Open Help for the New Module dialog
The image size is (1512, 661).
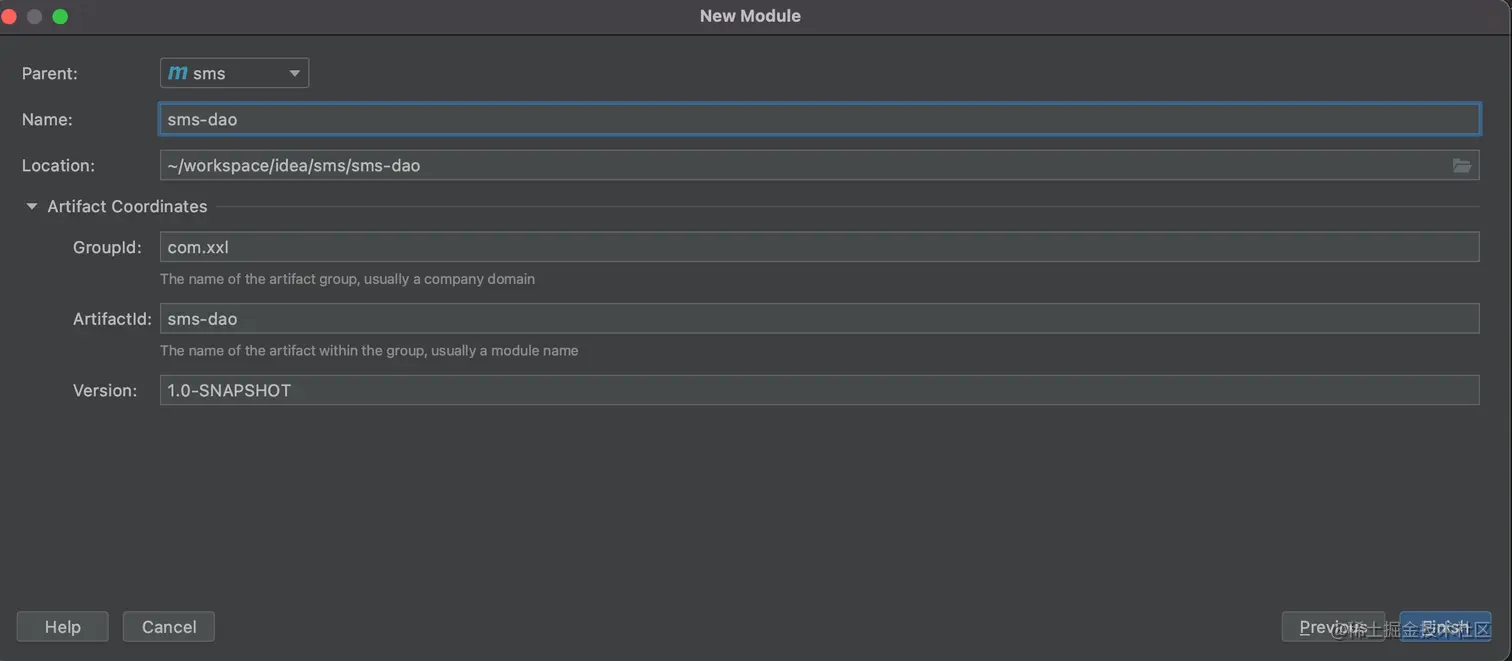[x=63, y=627]
